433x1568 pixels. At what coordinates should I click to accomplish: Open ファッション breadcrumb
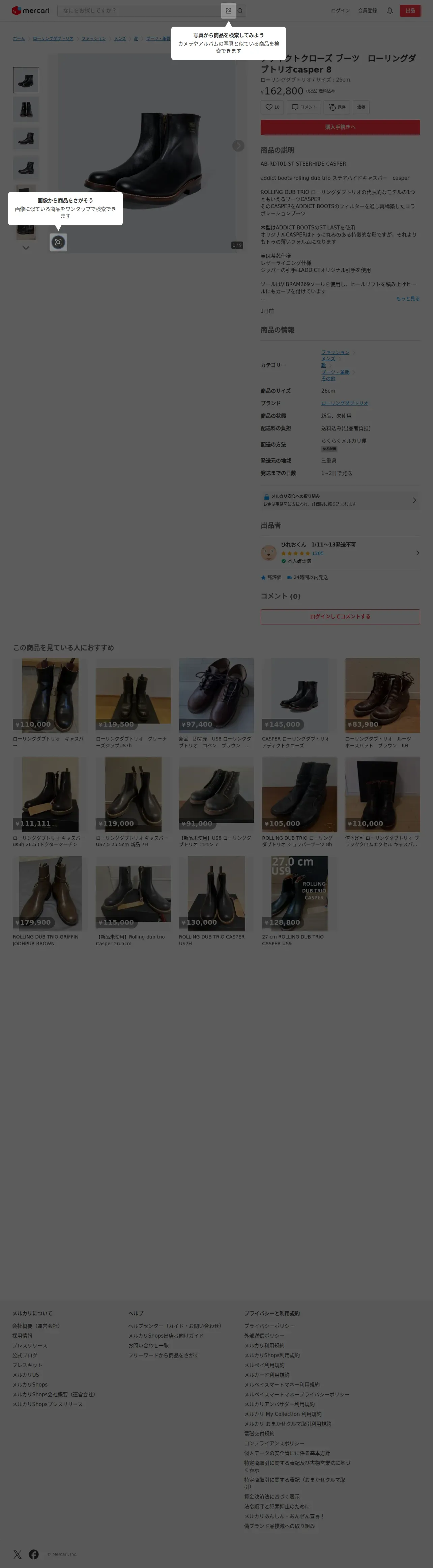pyautogui.click(x=94, y=38)
